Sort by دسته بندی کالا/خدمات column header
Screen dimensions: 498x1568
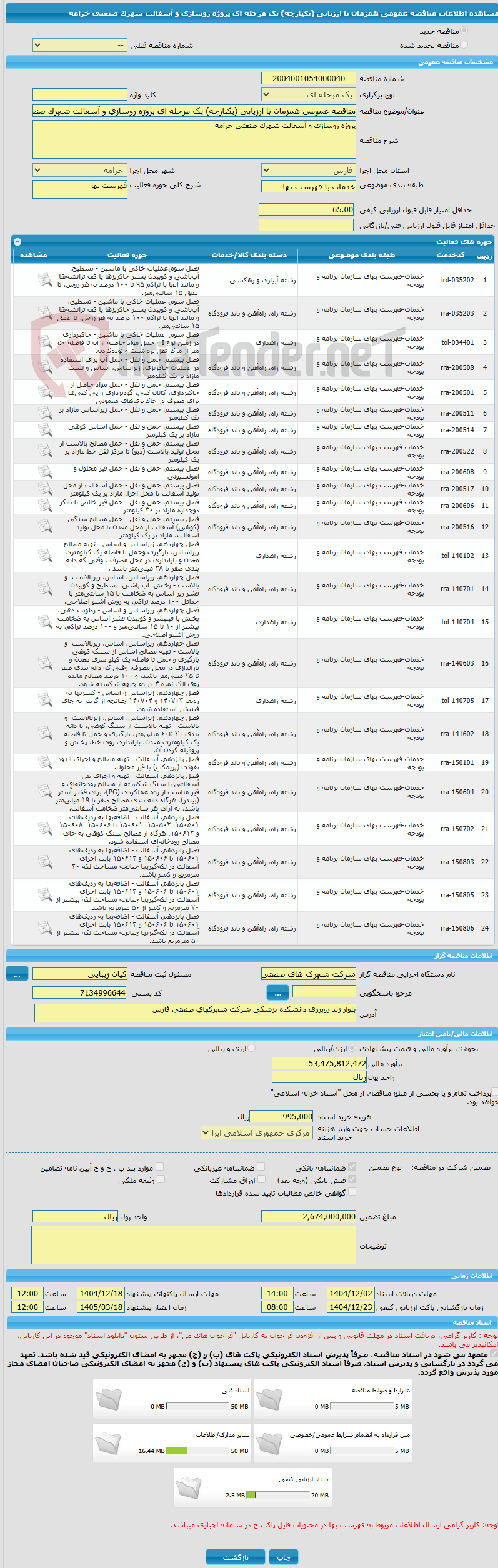pyautogui.click(x=249, y=254)
